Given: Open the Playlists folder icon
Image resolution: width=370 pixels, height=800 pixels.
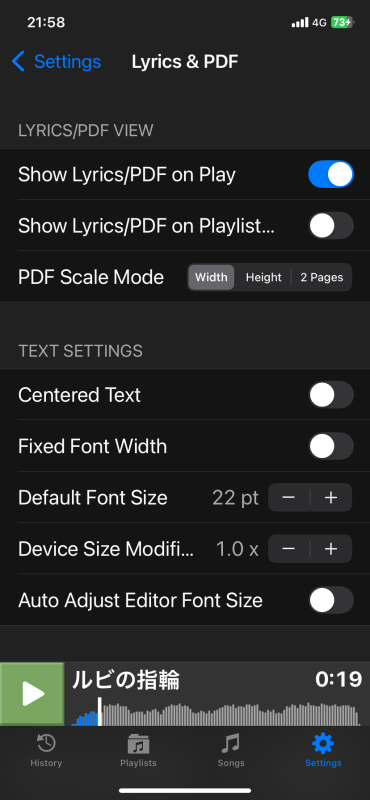Looking at the screenshot, I should coord(138,745).
